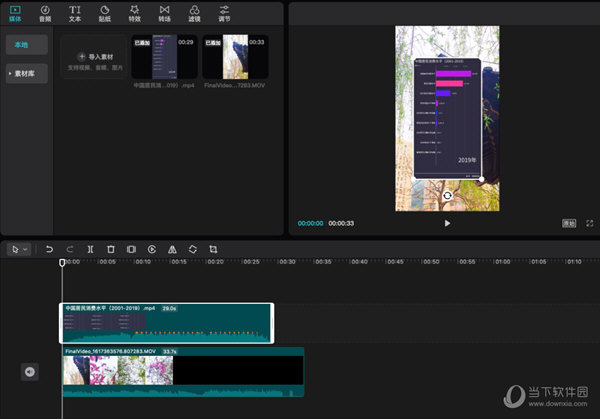The image size is (600, 419).
Task: Open the 特效 (Effects) panel
Action: 135,13
